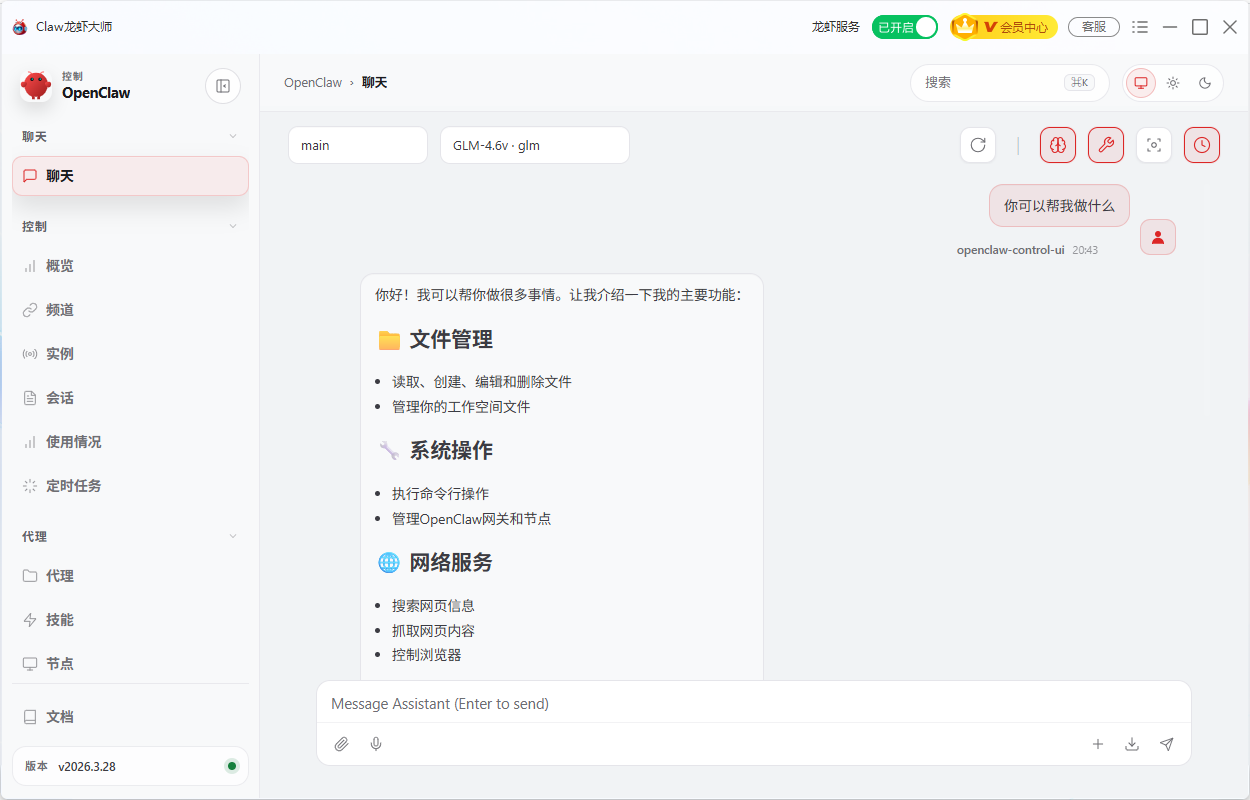Select the system monitor theme mode
Image resolution: width=1250 pixels, height=800 pixels.
[x=1141, y=83]
